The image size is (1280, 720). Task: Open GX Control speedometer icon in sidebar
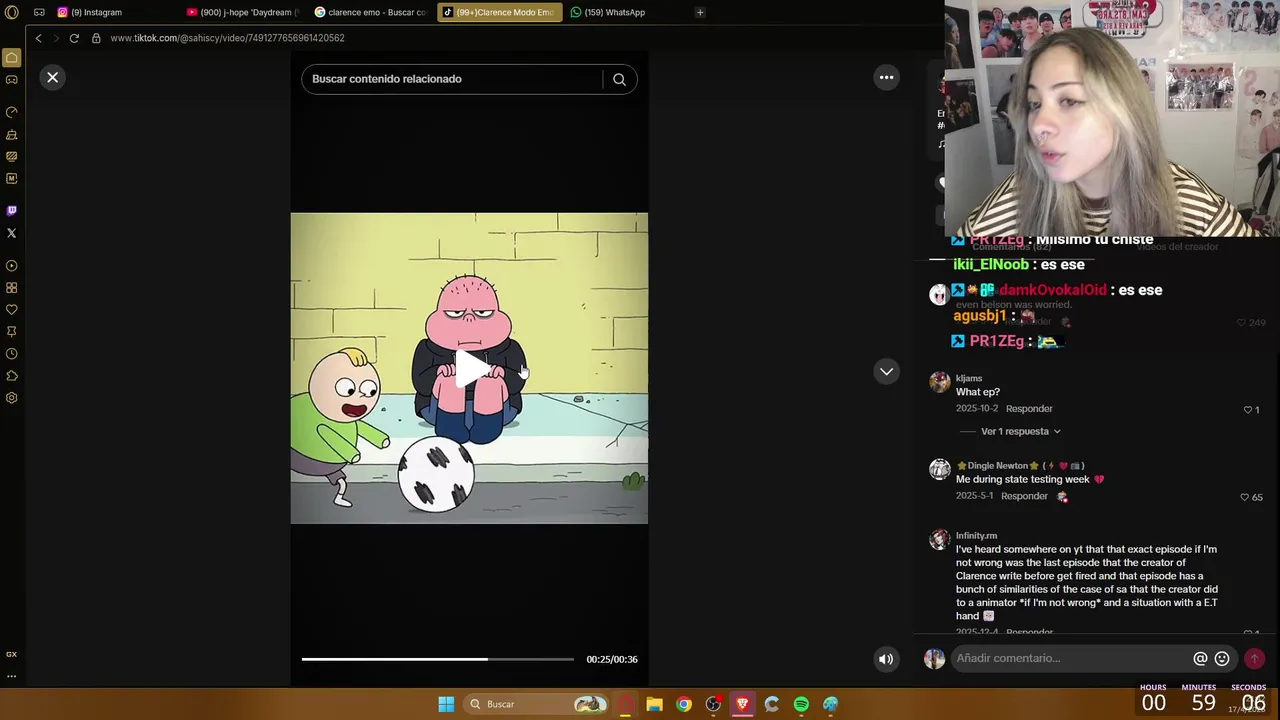[11, 112]
